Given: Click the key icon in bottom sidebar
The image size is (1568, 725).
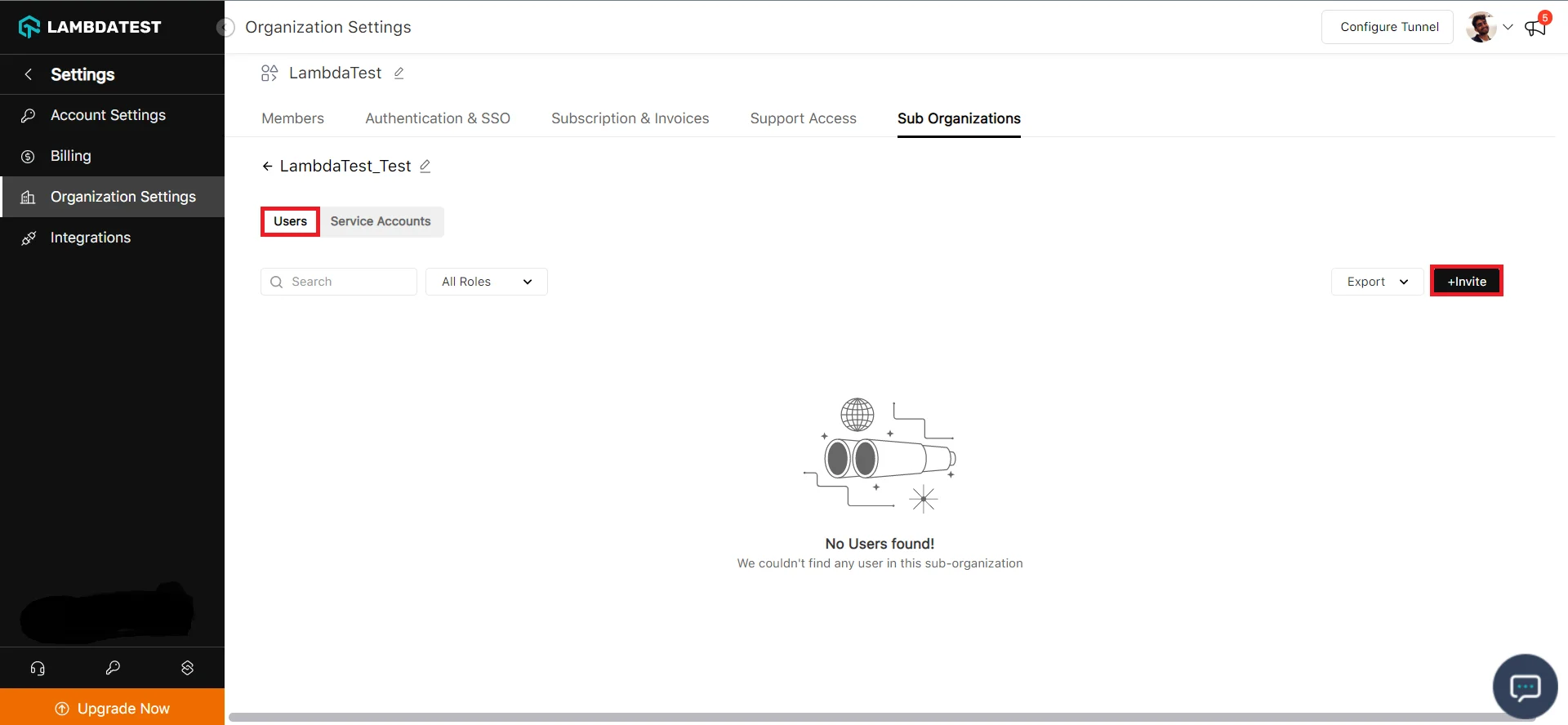Looking at the screenshot, I should point(113,668).
